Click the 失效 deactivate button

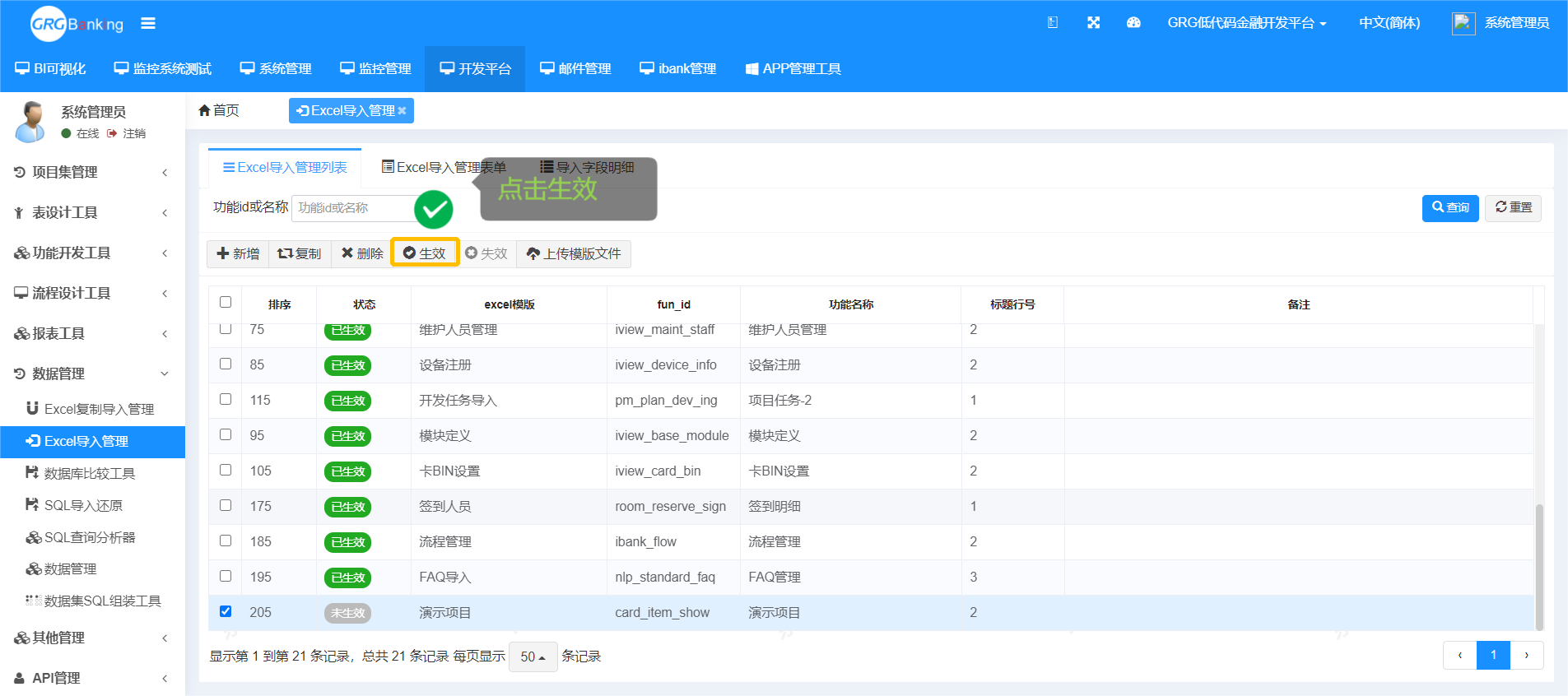[486, 253]
